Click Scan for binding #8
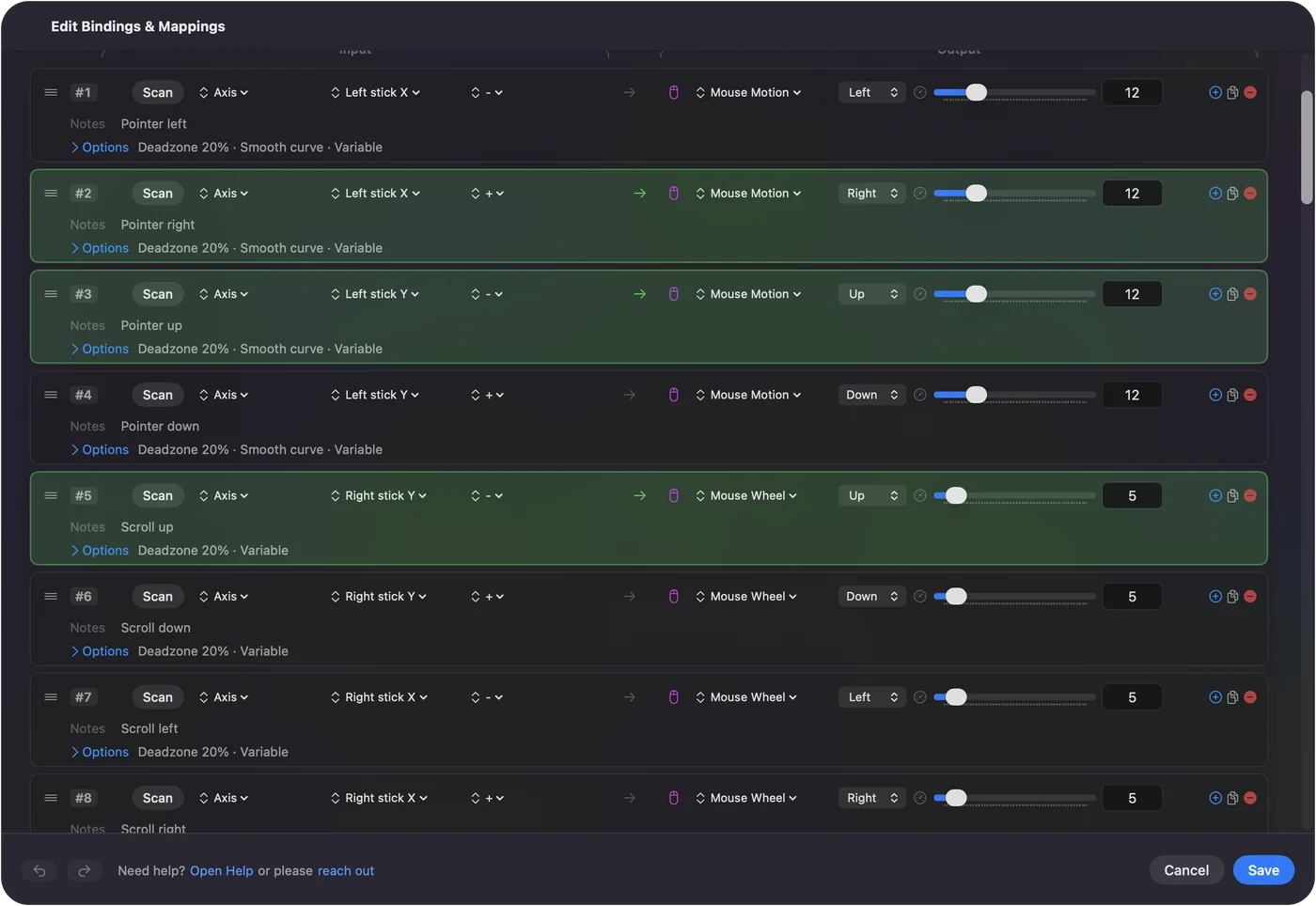The width and height of the screenshot is (1316, 906). 158,798
